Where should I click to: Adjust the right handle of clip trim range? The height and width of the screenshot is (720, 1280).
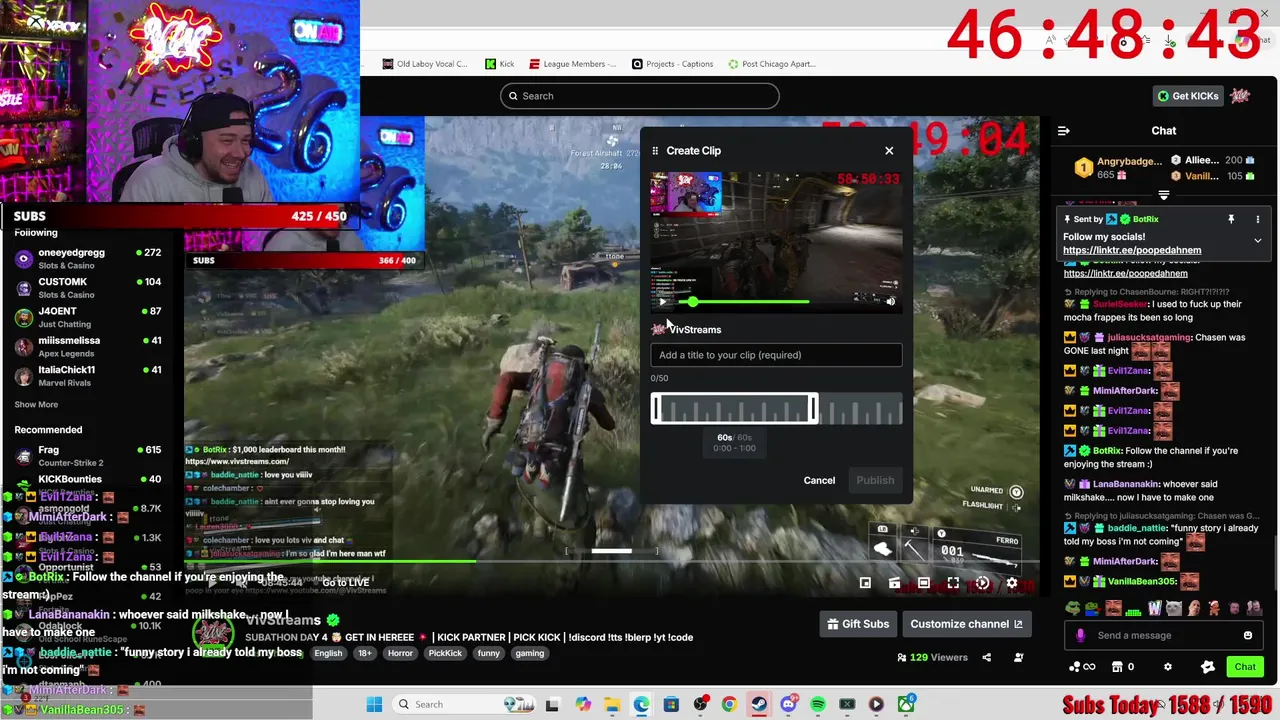[x=814, y=409]
